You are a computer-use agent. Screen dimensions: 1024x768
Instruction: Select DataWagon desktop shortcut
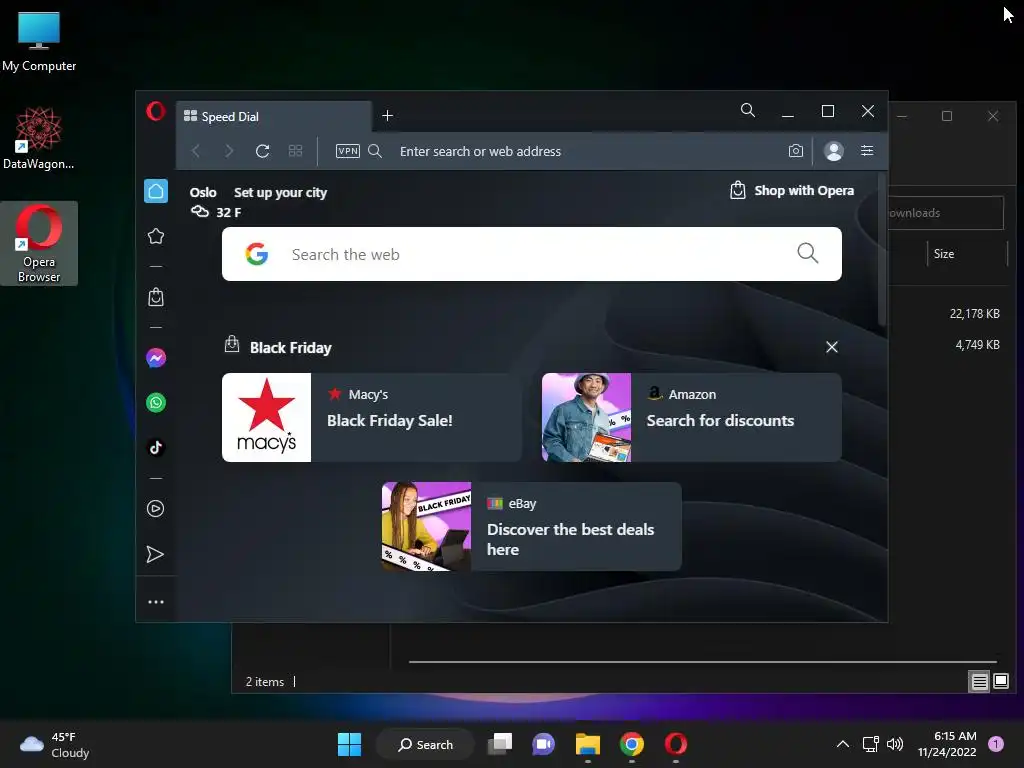tap(39, 138)
